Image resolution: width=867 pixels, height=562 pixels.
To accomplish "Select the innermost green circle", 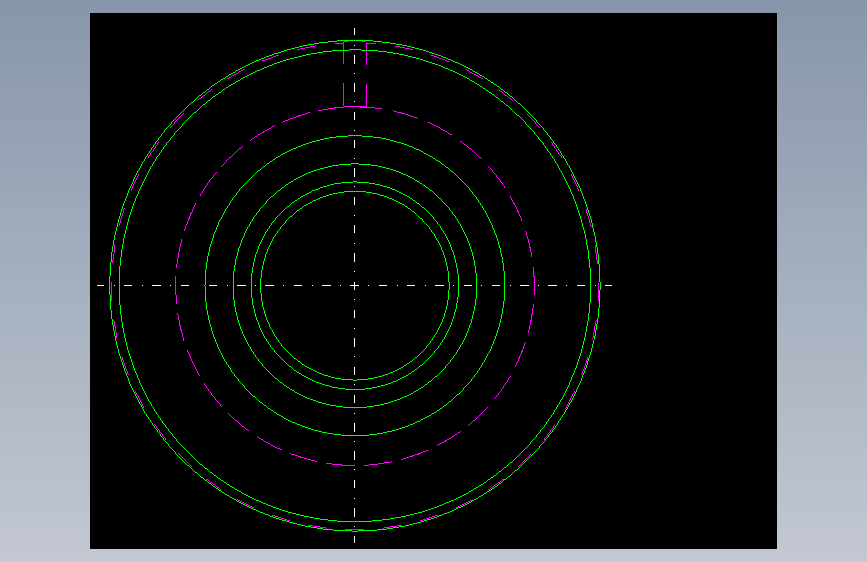I will tap(355, 286).
